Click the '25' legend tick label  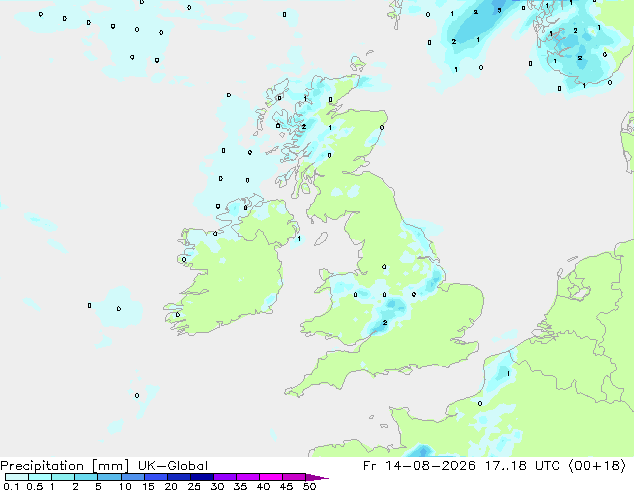[x=194, y=486]
